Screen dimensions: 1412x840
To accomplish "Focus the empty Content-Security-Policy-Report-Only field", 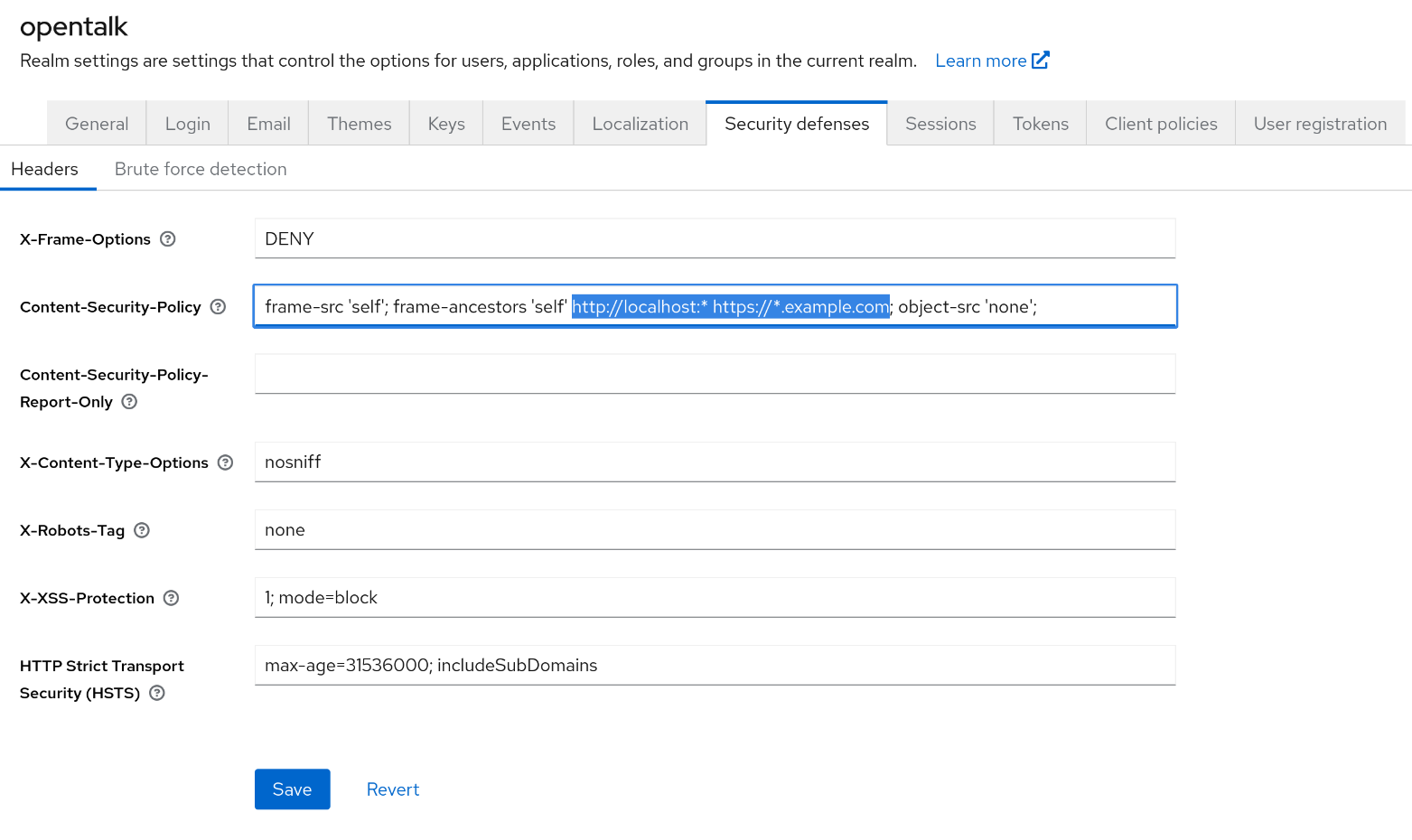I will 715,374.
